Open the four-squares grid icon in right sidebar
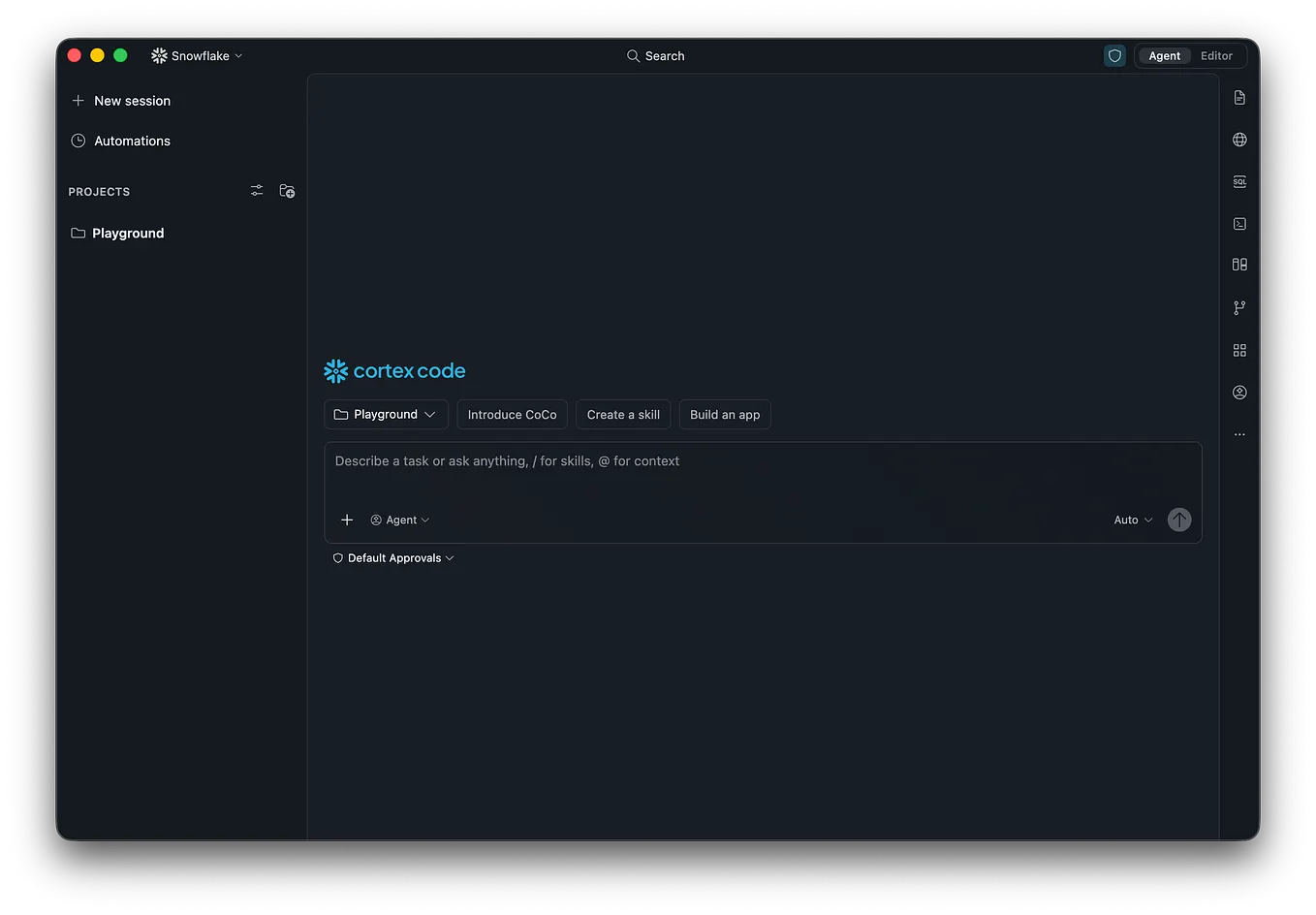 pos(1239,351)
